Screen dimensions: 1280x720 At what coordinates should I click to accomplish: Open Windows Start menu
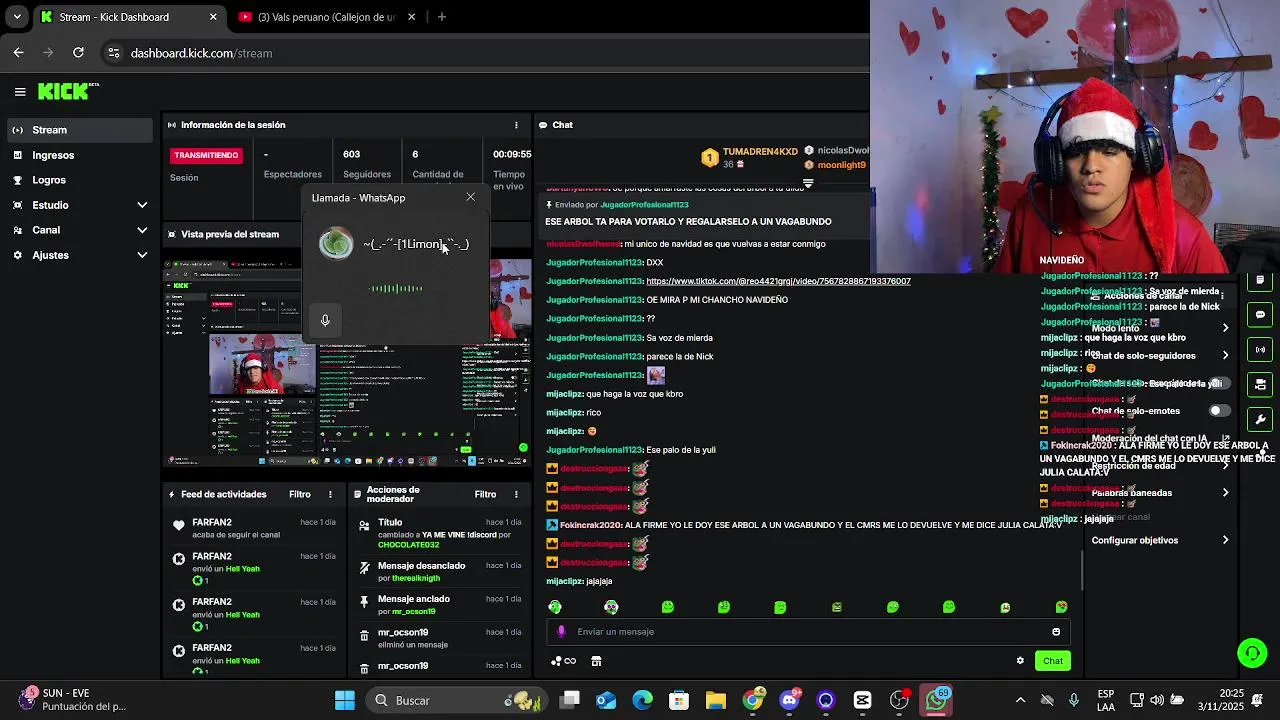[x=345, y=700]
